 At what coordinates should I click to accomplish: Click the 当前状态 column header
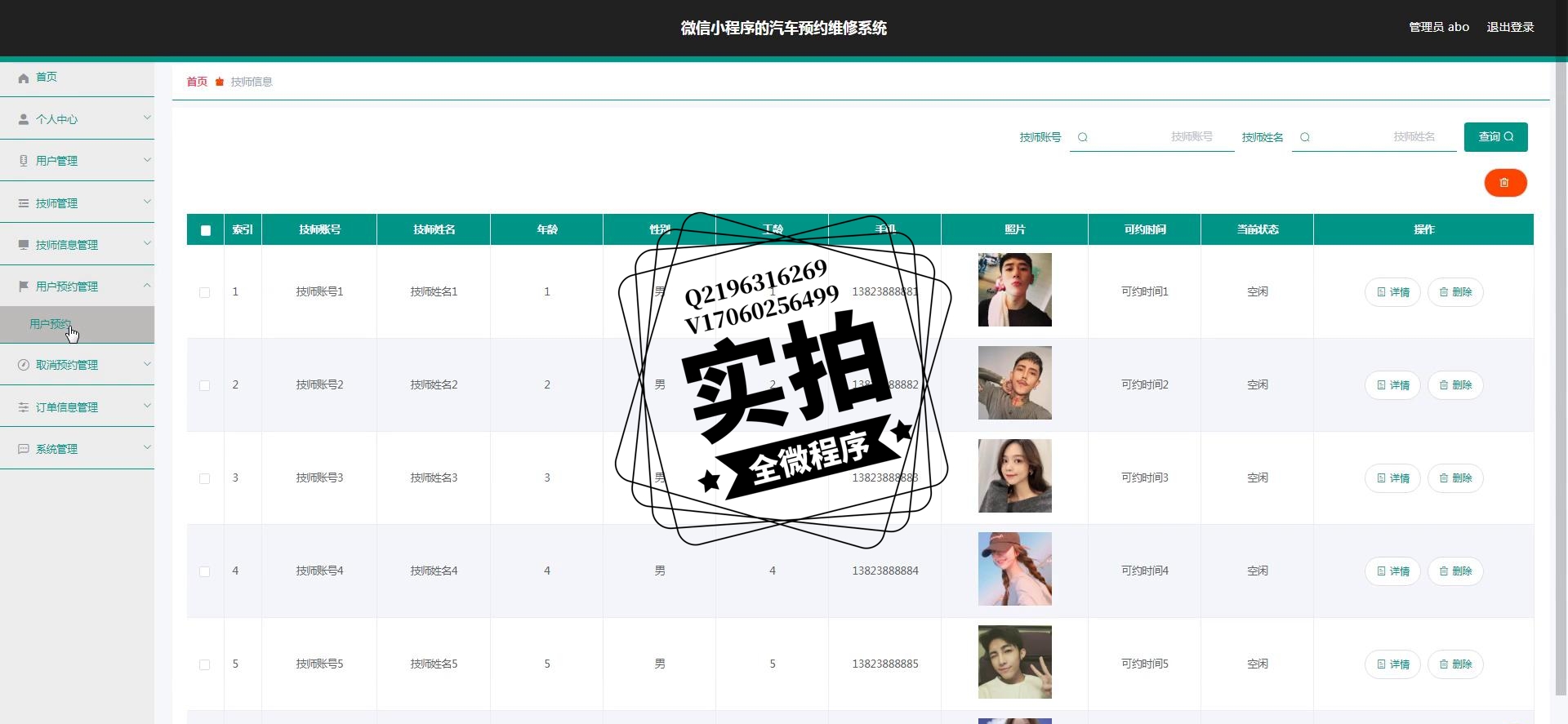[x=1258, y=229]
